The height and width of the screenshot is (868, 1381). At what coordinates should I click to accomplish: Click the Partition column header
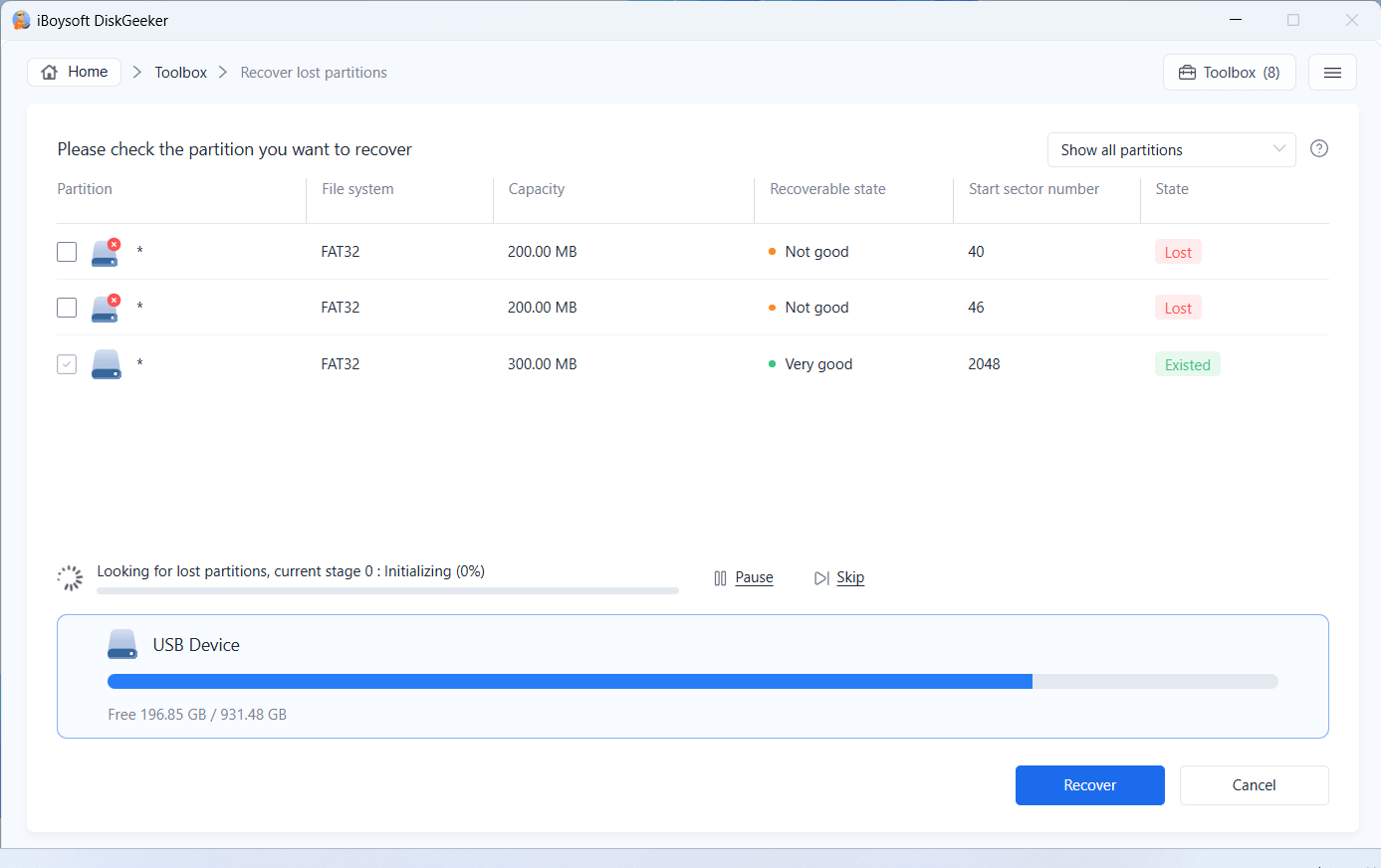tap(85, 189)
